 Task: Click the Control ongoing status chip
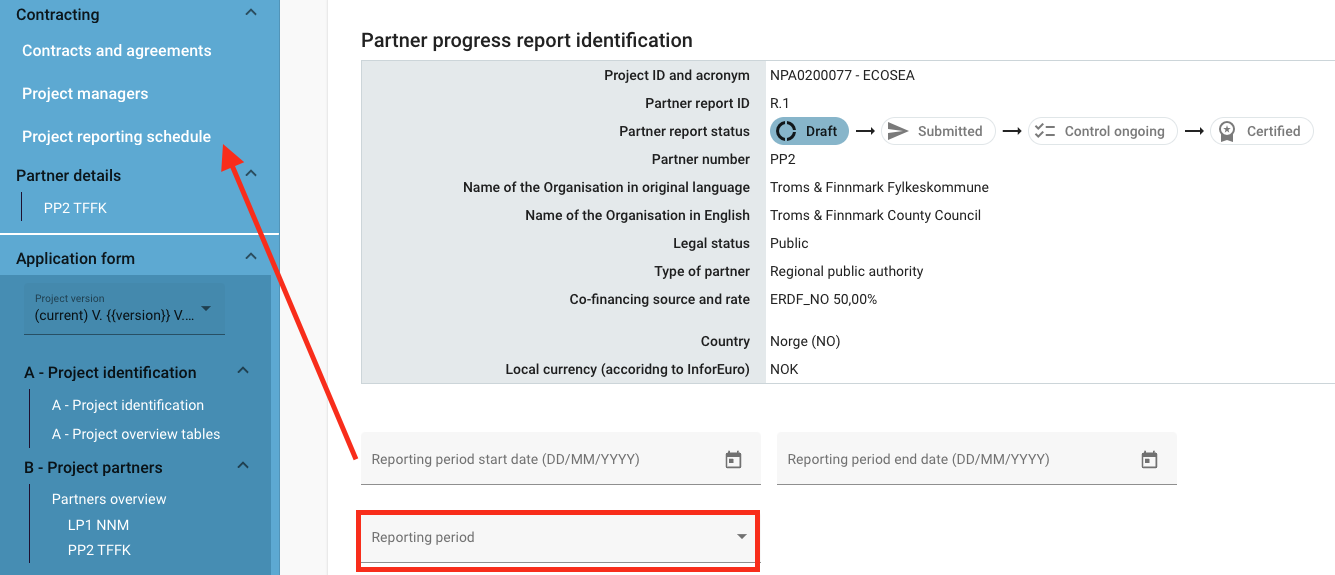(1102, 131)
